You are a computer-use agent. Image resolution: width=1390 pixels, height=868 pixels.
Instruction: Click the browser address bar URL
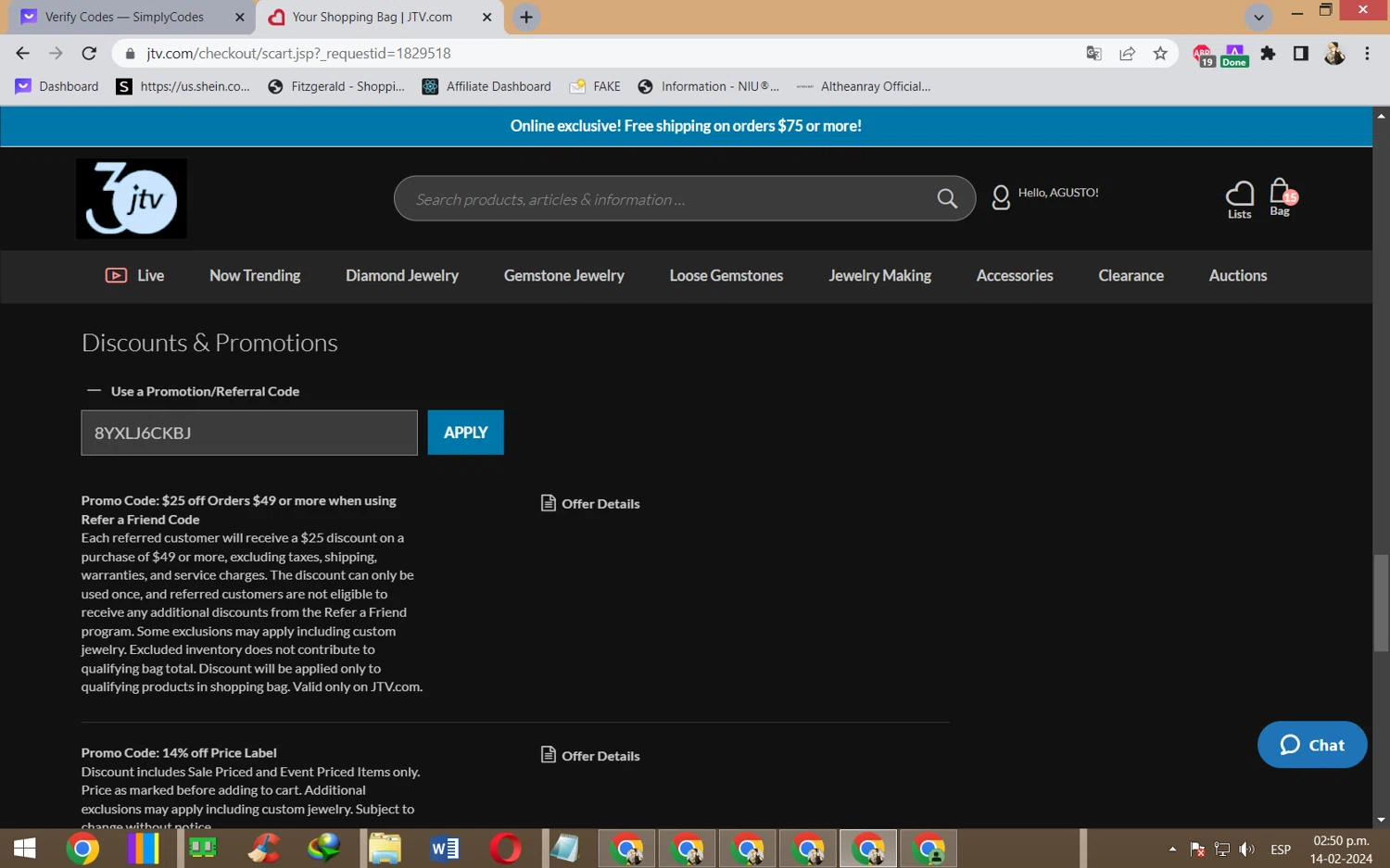point(298,54)
